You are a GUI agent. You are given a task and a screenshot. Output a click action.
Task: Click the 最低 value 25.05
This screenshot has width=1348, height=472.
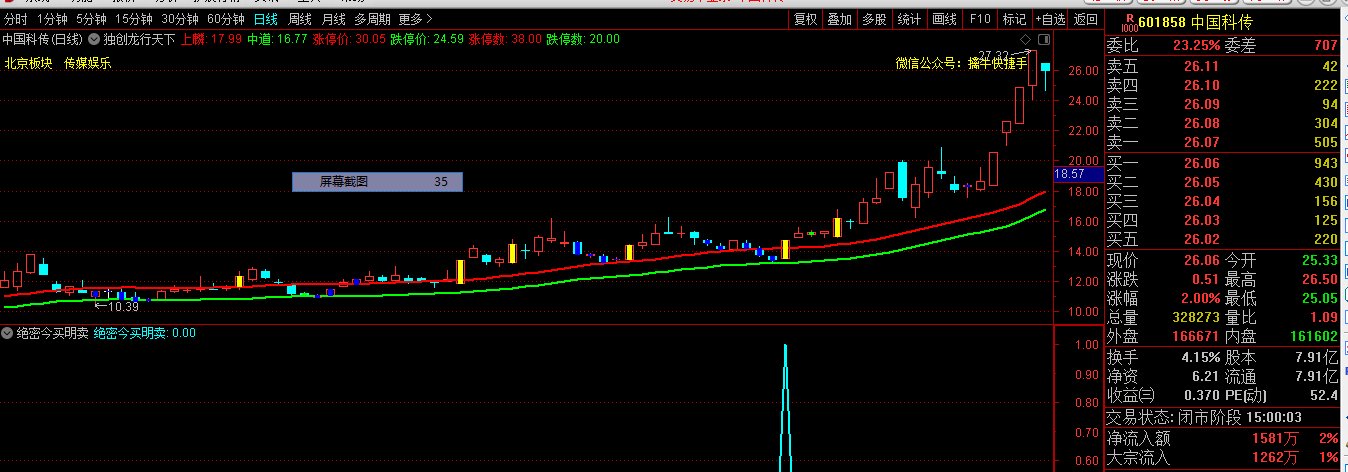(x=1320, y=298)
